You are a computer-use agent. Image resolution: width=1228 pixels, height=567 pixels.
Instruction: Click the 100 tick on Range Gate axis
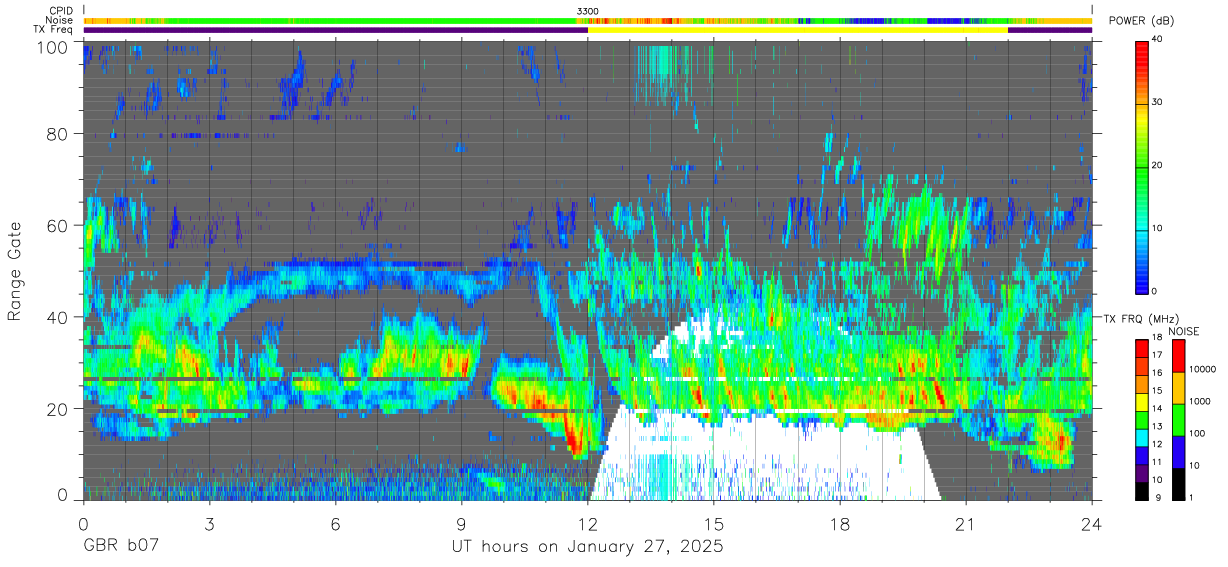[53, 47]
